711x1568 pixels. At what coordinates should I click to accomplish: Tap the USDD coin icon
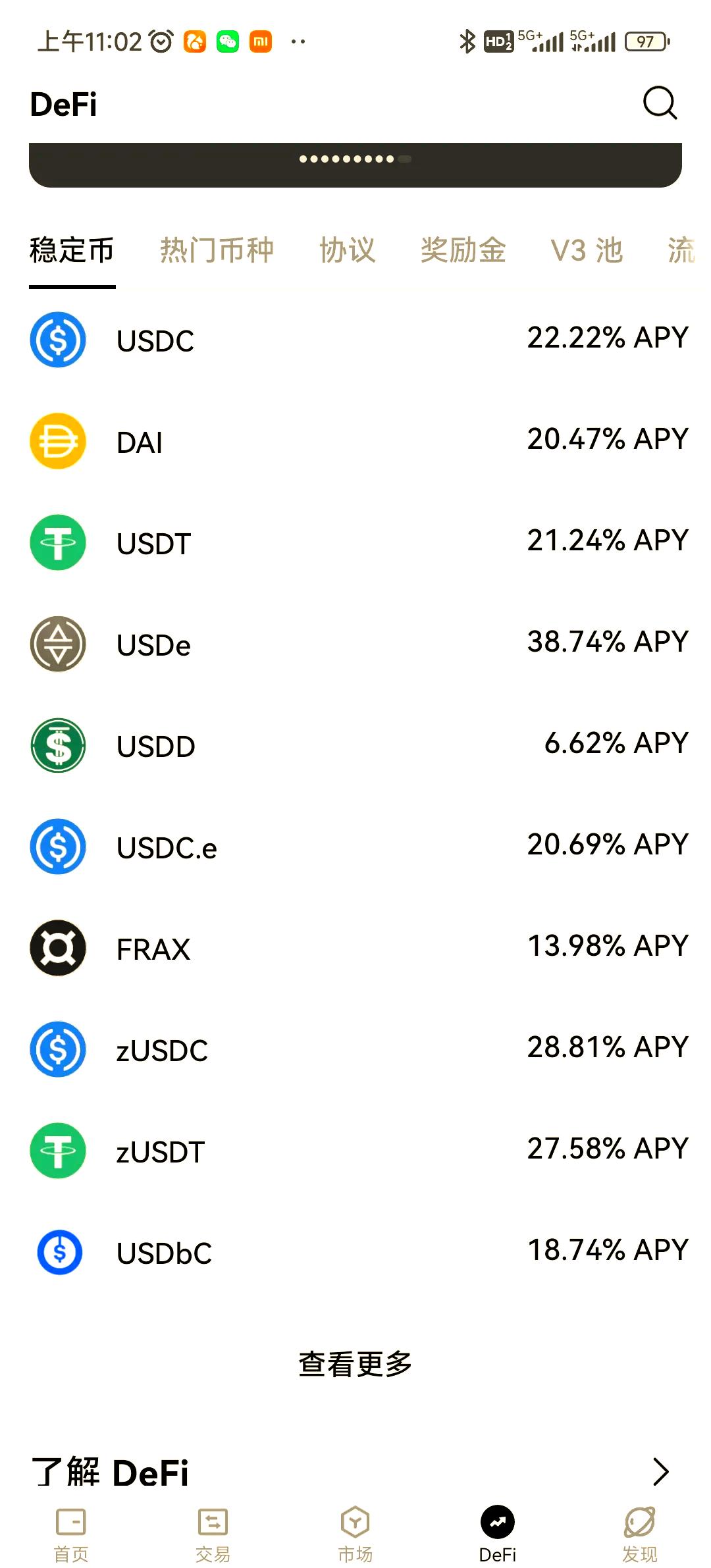click(x=58, y=745)
